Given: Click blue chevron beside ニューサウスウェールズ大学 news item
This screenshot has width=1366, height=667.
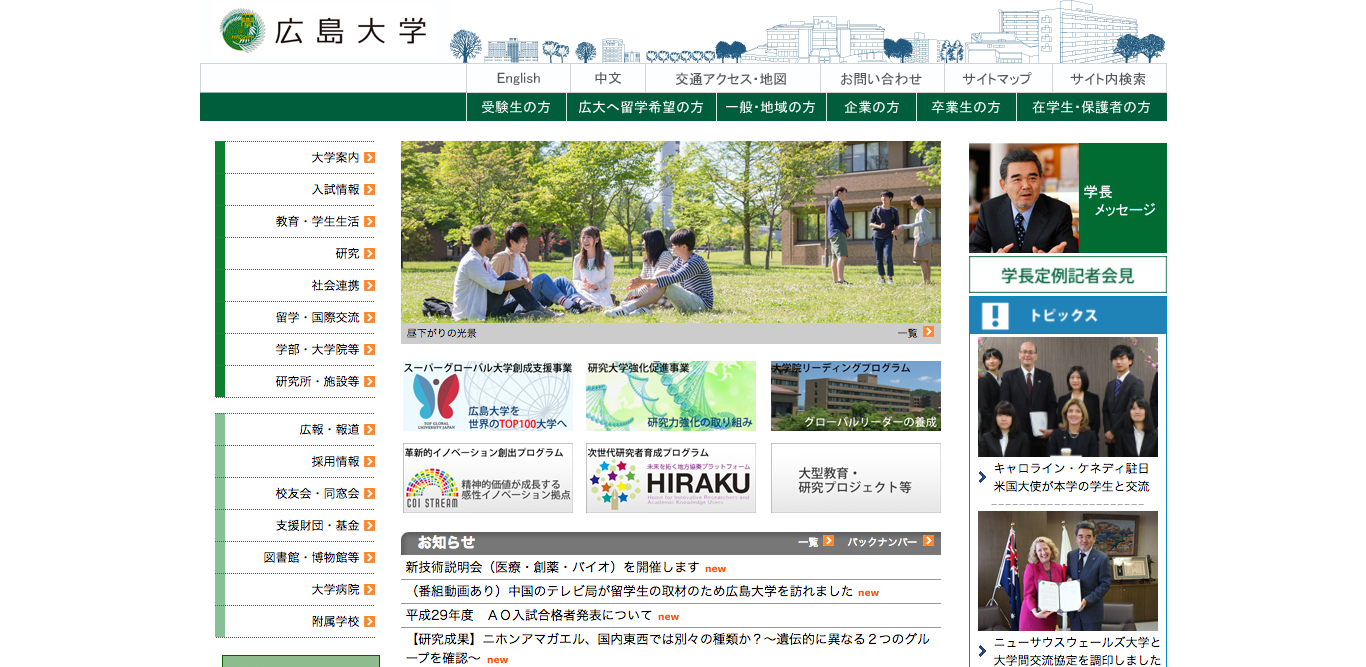Looking at the screenshot, I should pyautogui.click(x=983, y=652).
